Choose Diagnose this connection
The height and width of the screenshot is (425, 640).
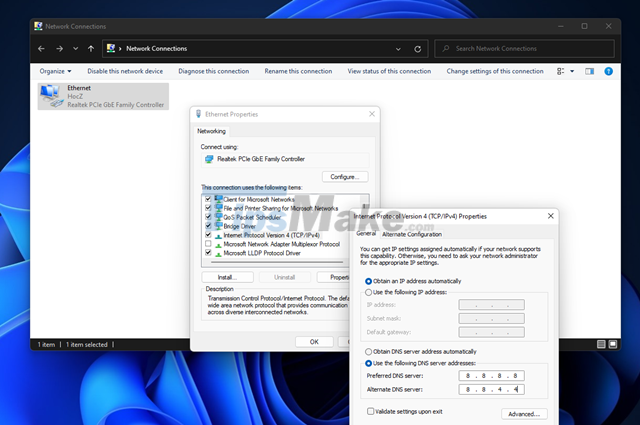coord(213,71)
